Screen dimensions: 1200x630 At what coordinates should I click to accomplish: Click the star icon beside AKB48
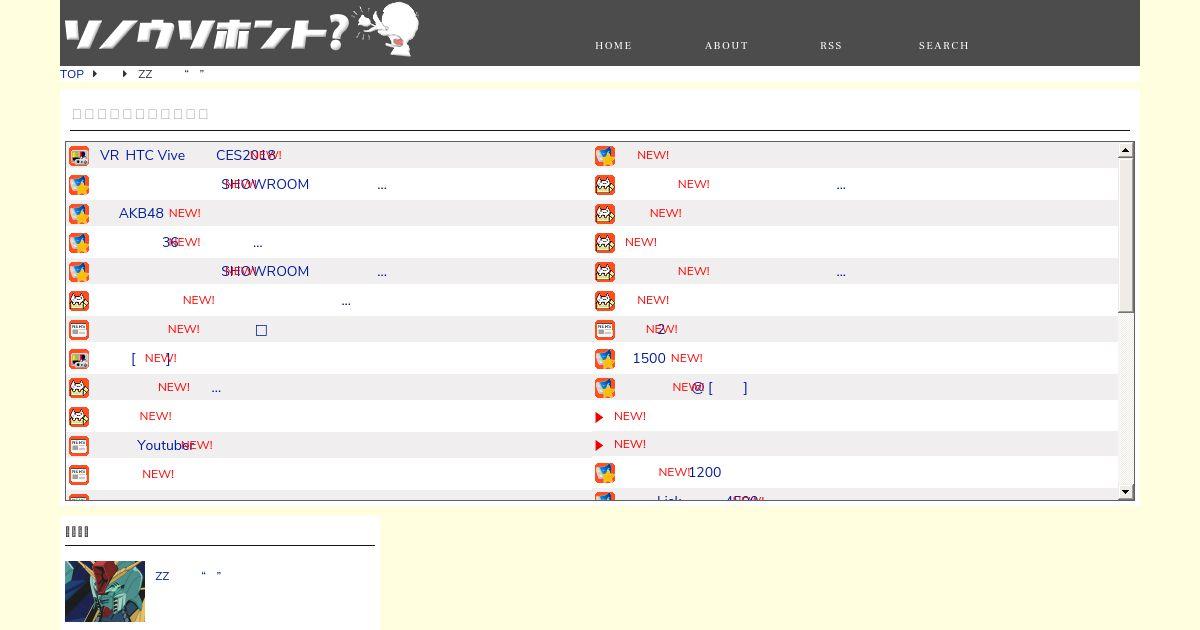click(79, 214)
